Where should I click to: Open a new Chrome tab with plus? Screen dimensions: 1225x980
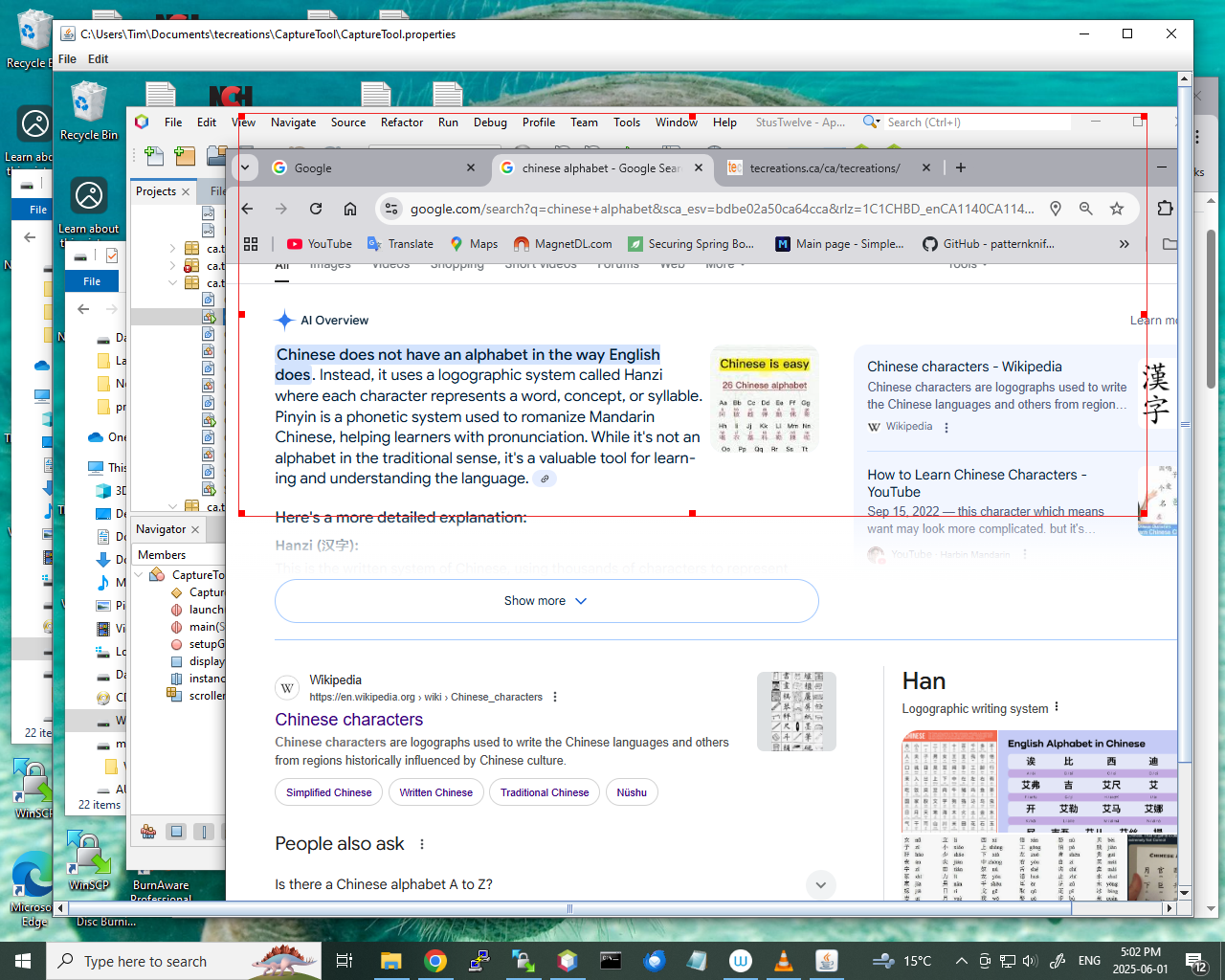[x=961, y=167]
